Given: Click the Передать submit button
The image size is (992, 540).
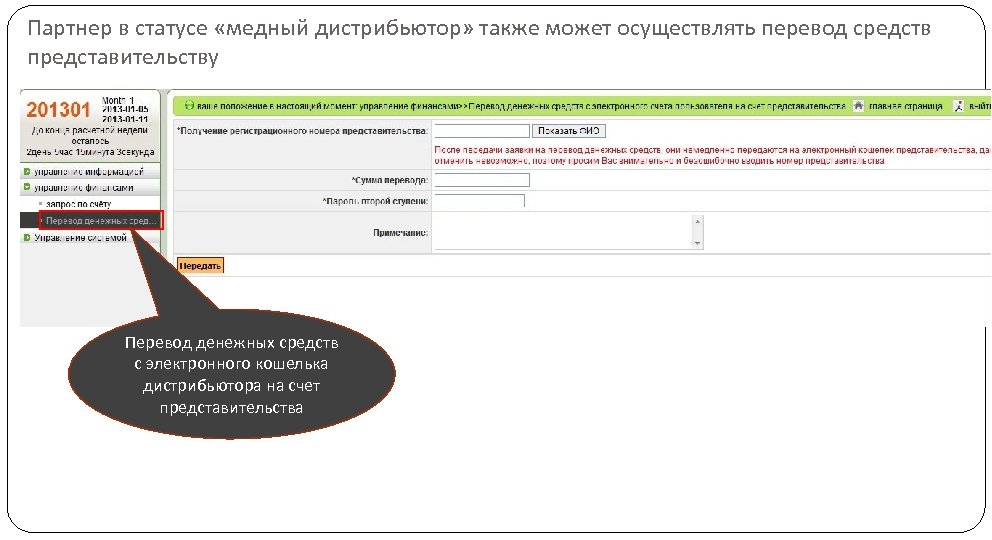Looking at the screenshot, I should click(200, 266).
